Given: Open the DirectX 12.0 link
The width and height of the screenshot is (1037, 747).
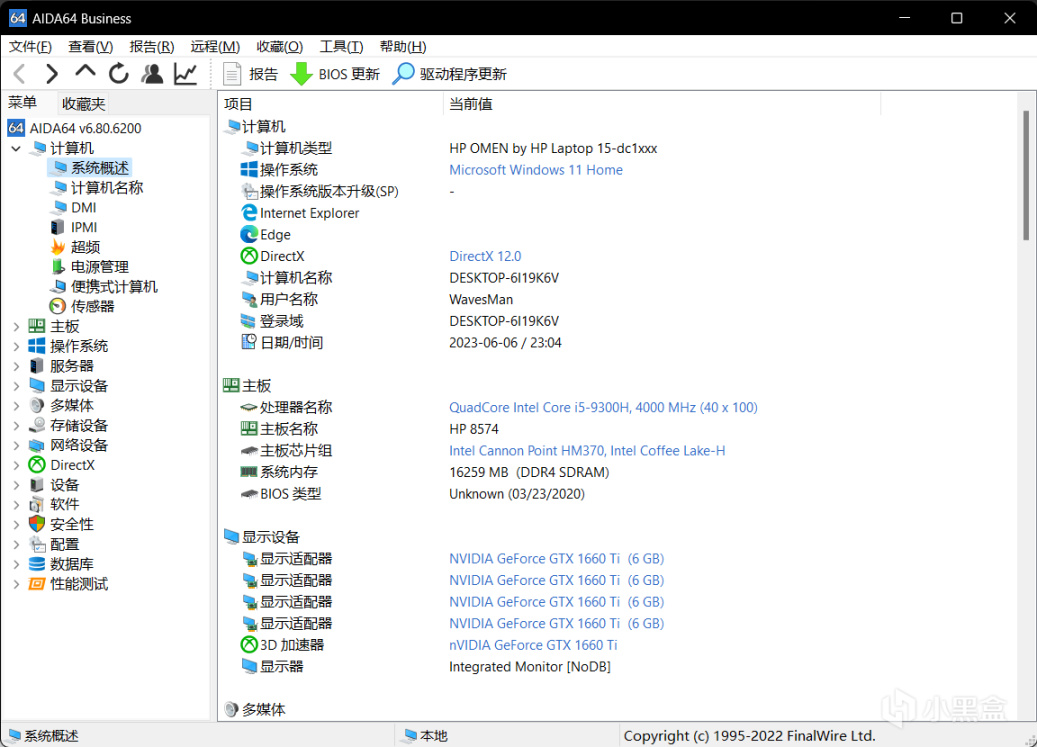Looking at the screenshot, I should coord(485,256).
